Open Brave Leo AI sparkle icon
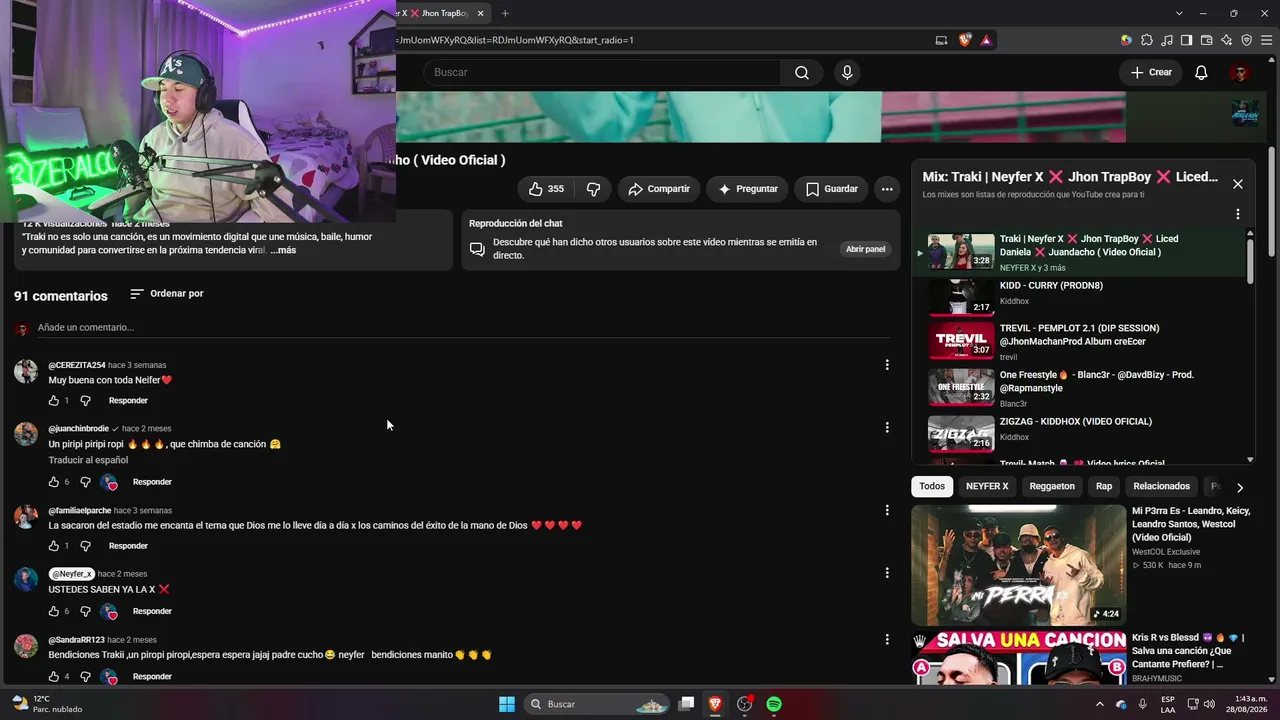The width and height of the screenshot is (1280, 720). pyautogui.click(x=1227, y=40)
